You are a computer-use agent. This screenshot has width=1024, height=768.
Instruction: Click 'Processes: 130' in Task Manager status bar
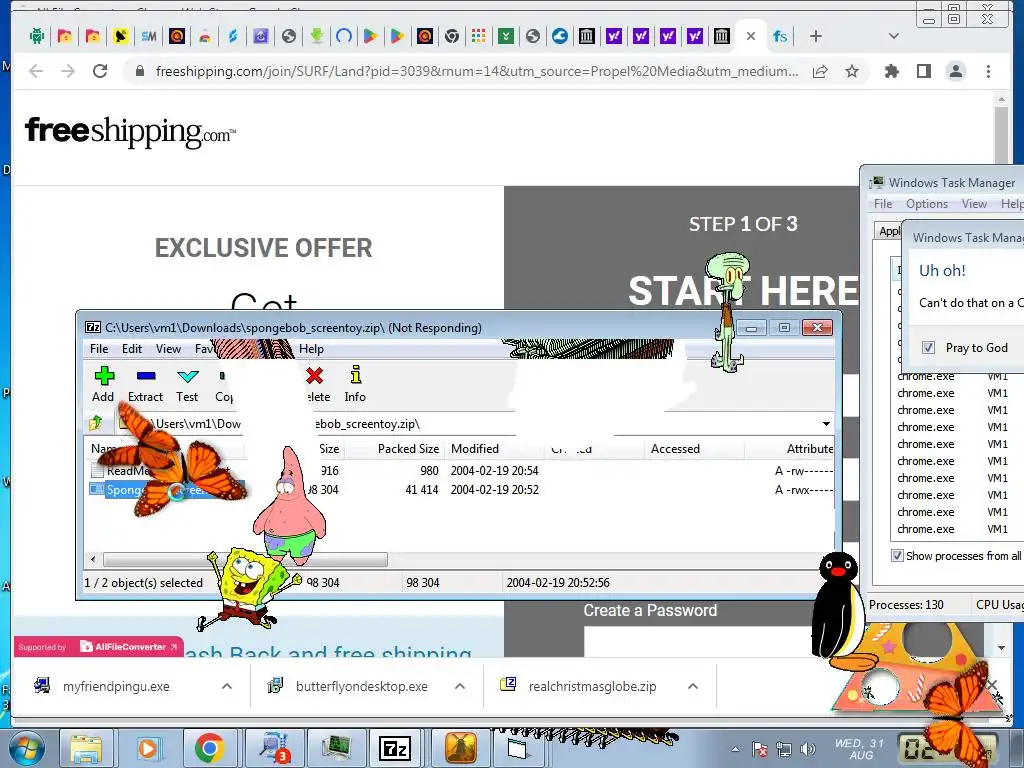point(906,605)
